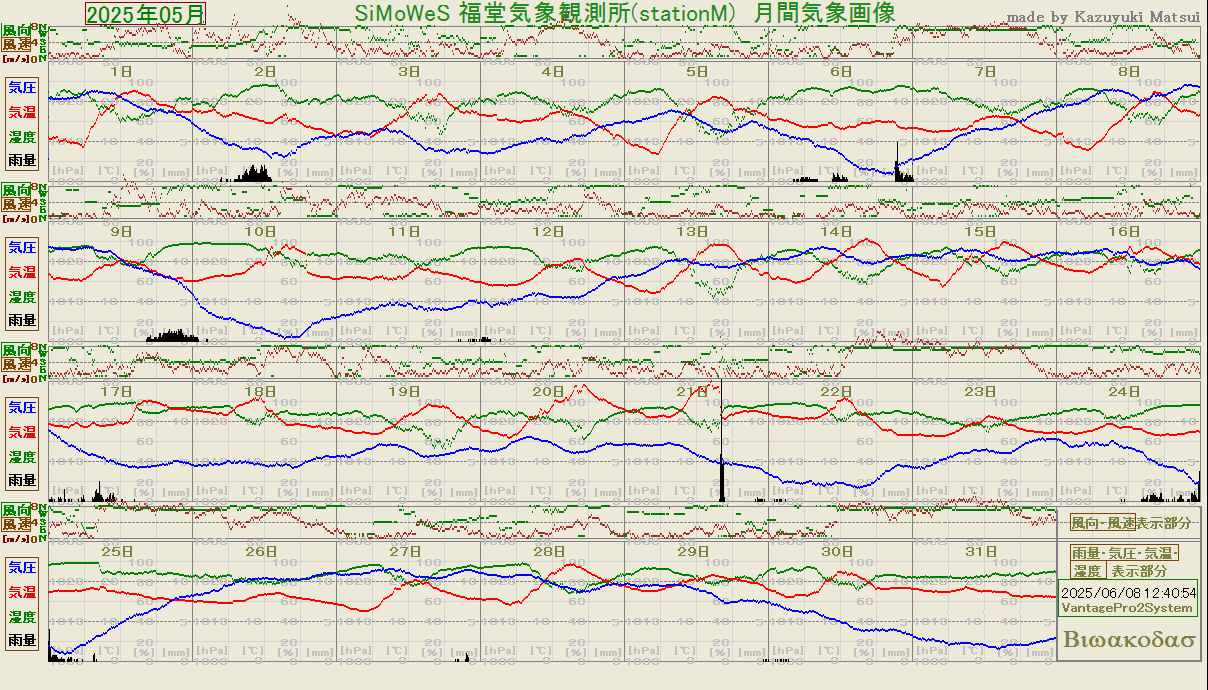This screenshot has height=690, width=1208.
Task: Click the 2025年05月 month box
Action: tap(146, 13)
